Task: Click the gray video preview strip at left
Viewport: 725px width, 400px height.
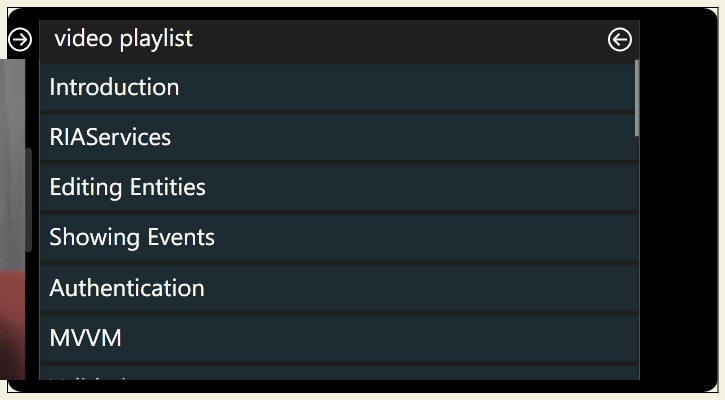Action: pos(12,164)
